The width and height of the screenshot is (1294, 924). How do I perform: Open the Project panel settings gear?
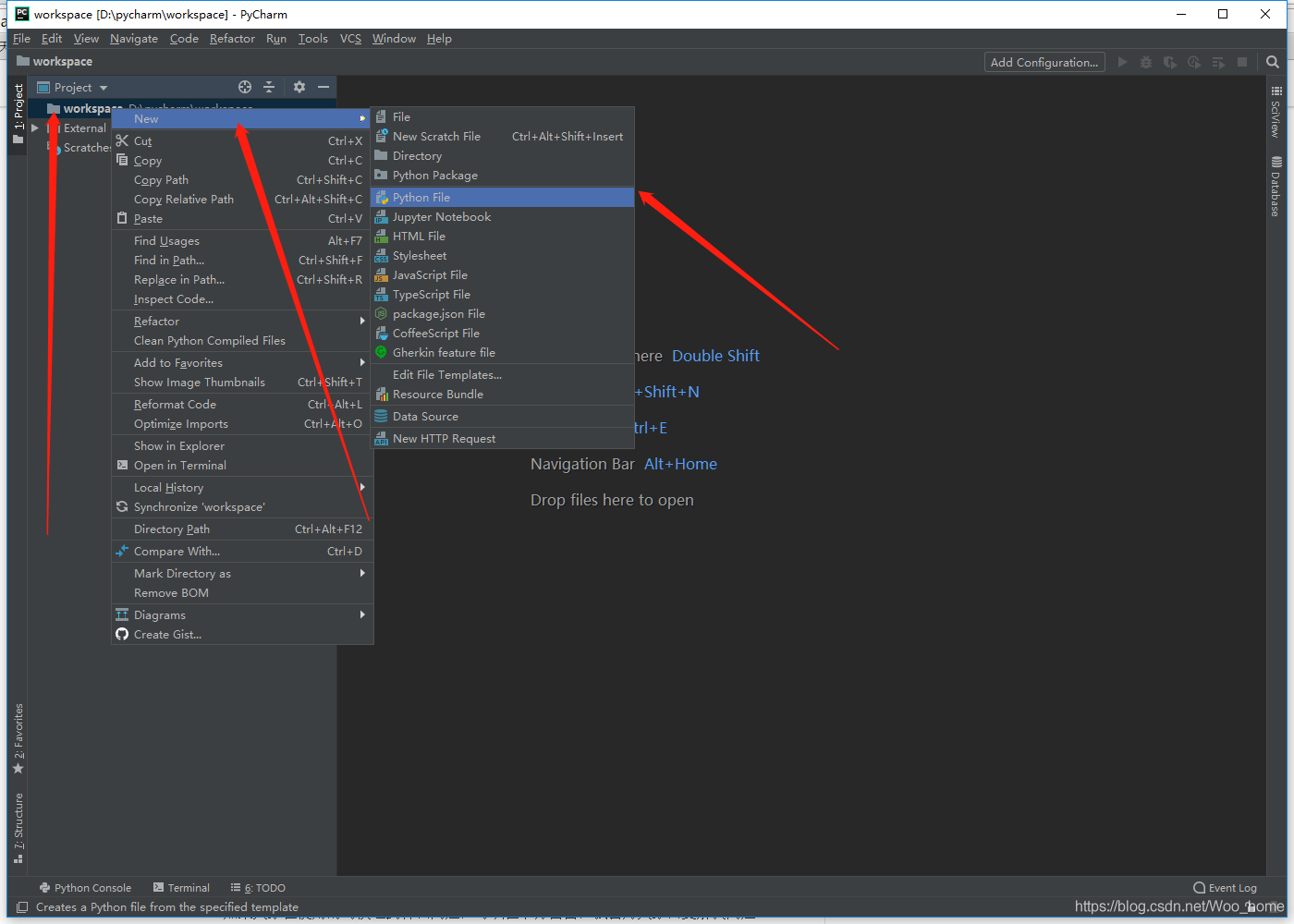pyautogui.click(x=299, y=87)
